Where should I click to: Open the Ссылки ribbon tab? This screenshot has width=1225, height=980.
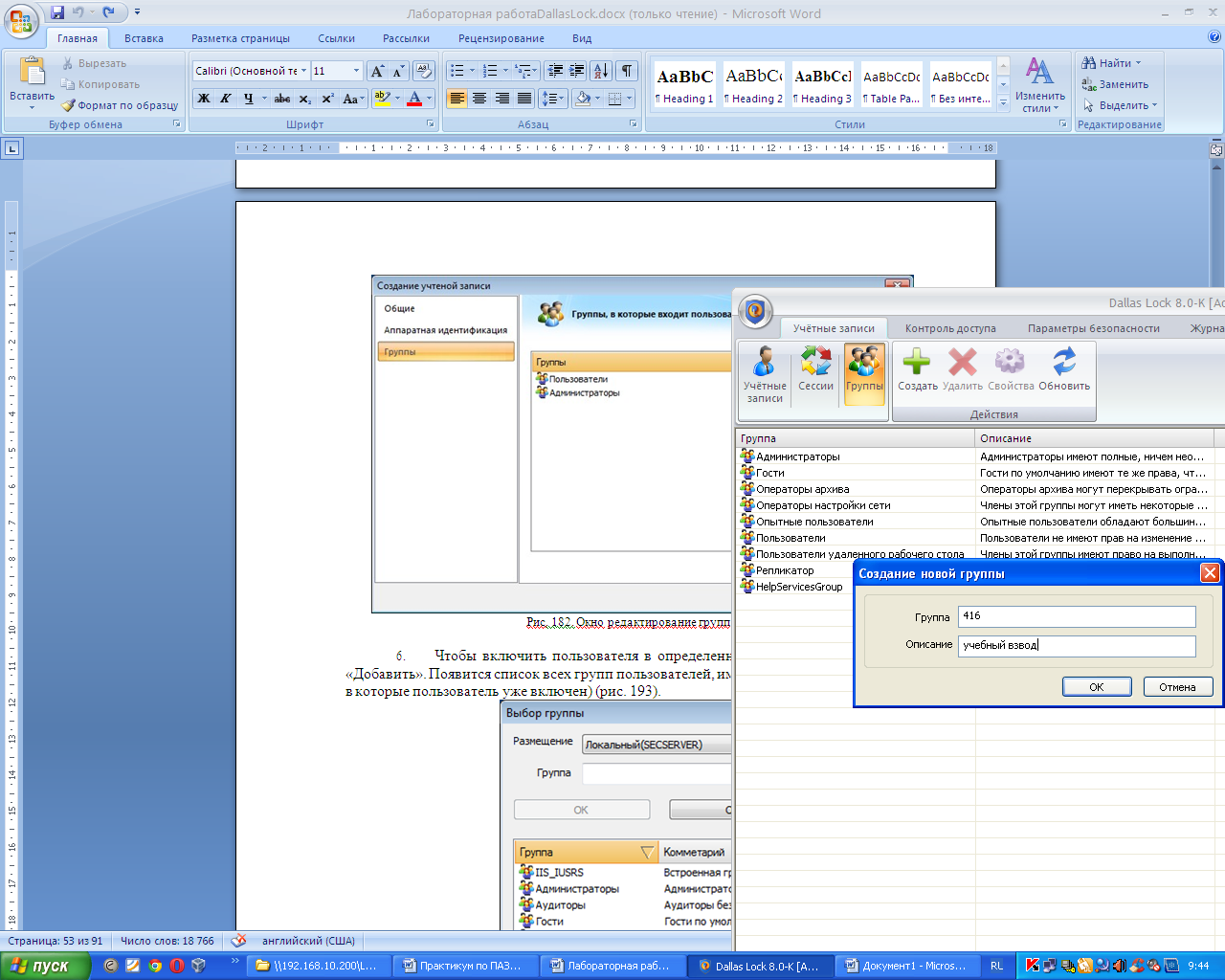click(x=337, y=38)
